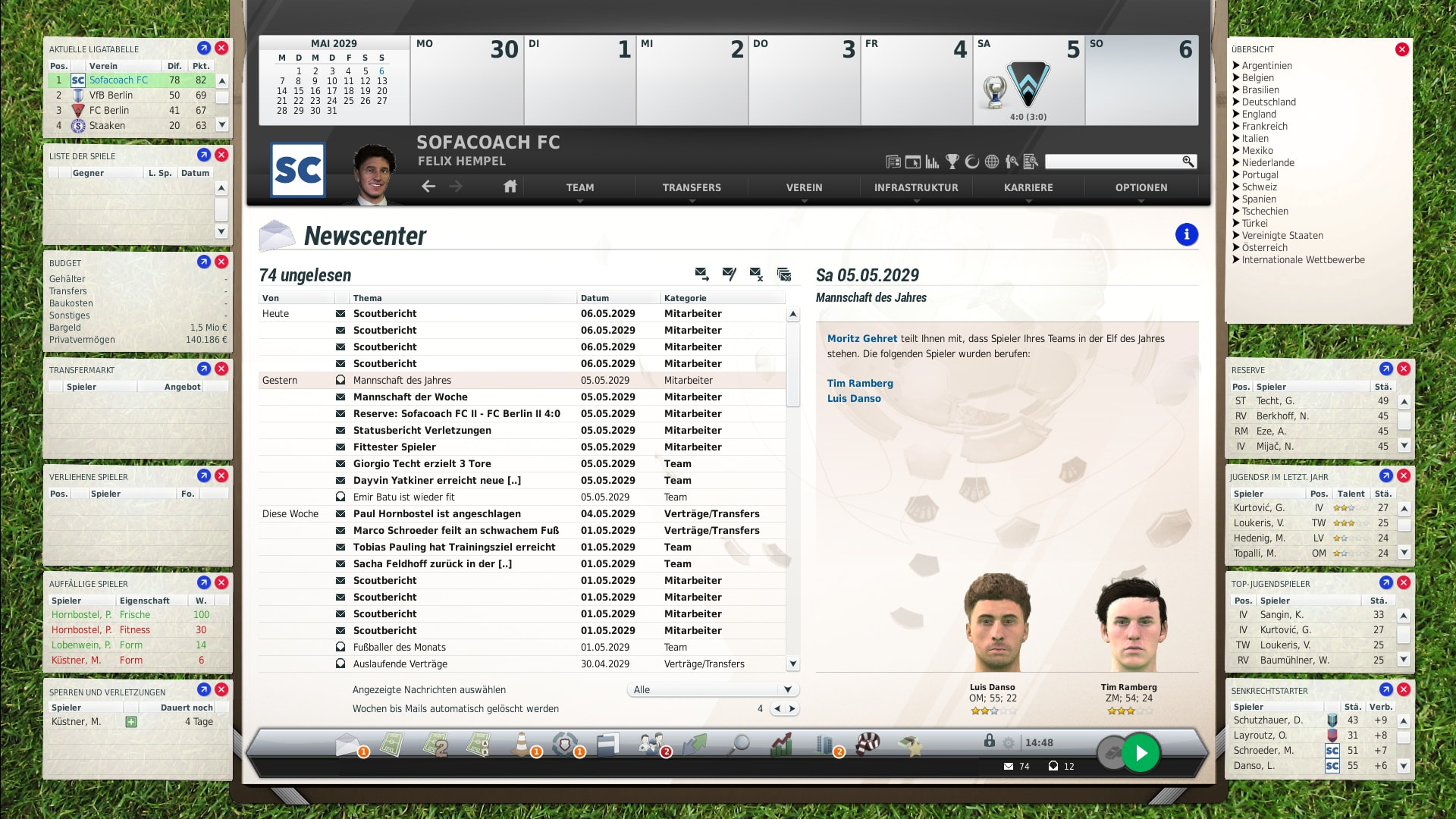Viewport: 1456px width, 819px height.
Task: Open the trophy competitions icon
Action: [x=952, y=162]
